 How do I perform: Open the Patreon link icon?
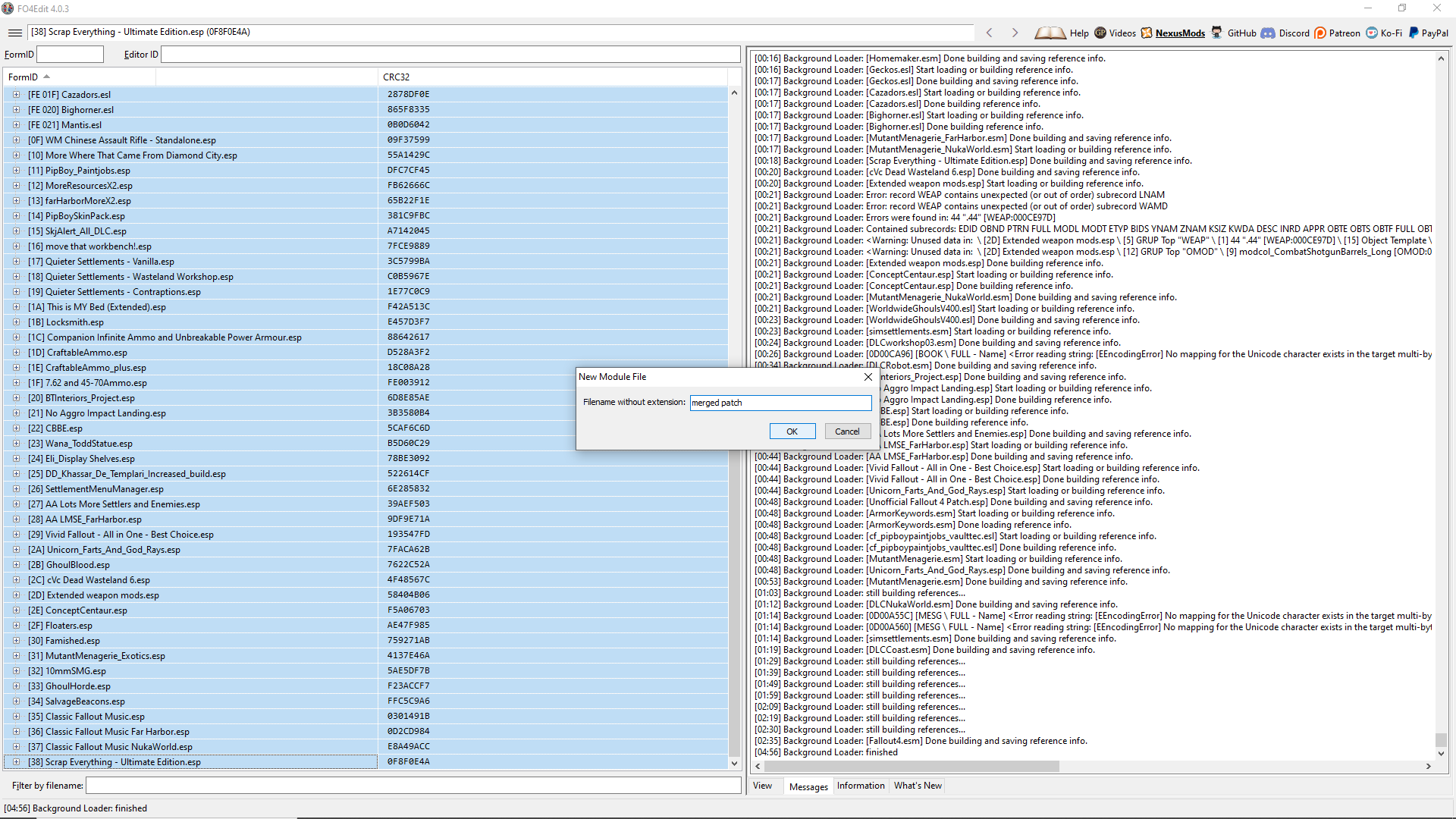click(1320, 33)
